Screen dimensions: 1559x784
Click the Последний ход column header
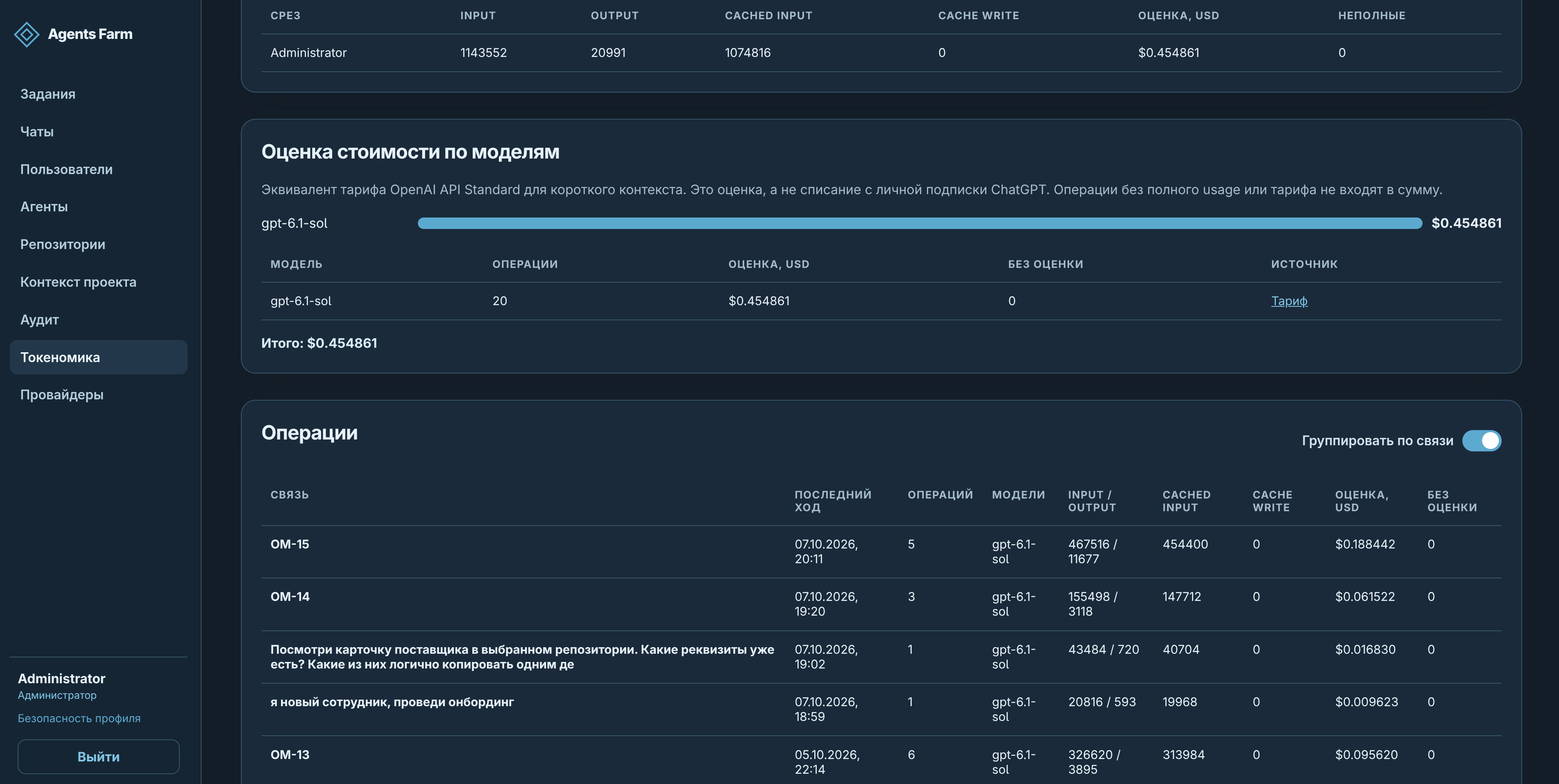coord(833,501)
